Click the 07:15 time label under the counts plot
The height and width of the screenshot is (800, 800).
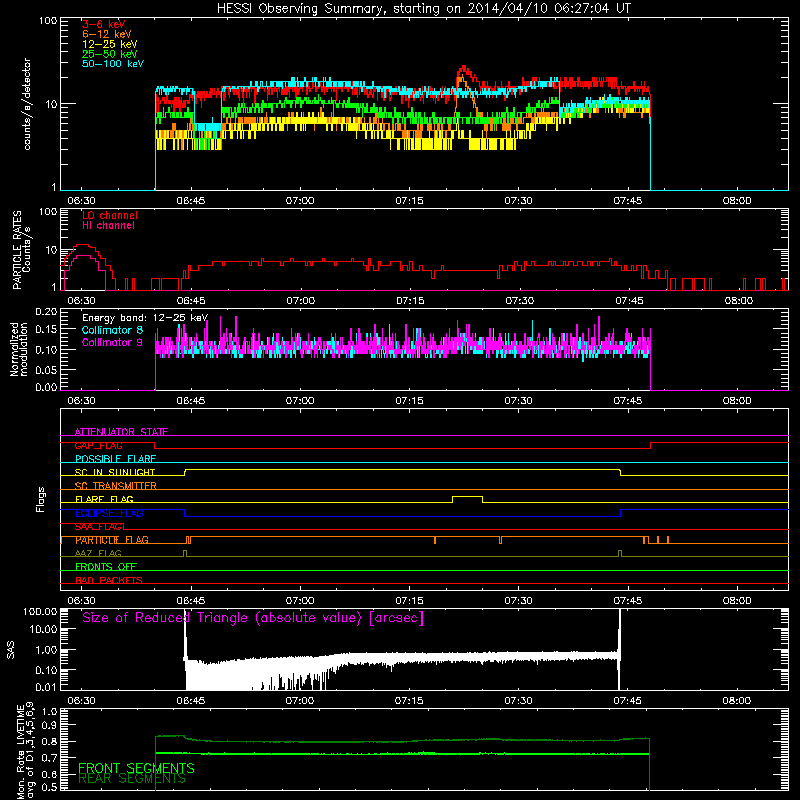409,201
